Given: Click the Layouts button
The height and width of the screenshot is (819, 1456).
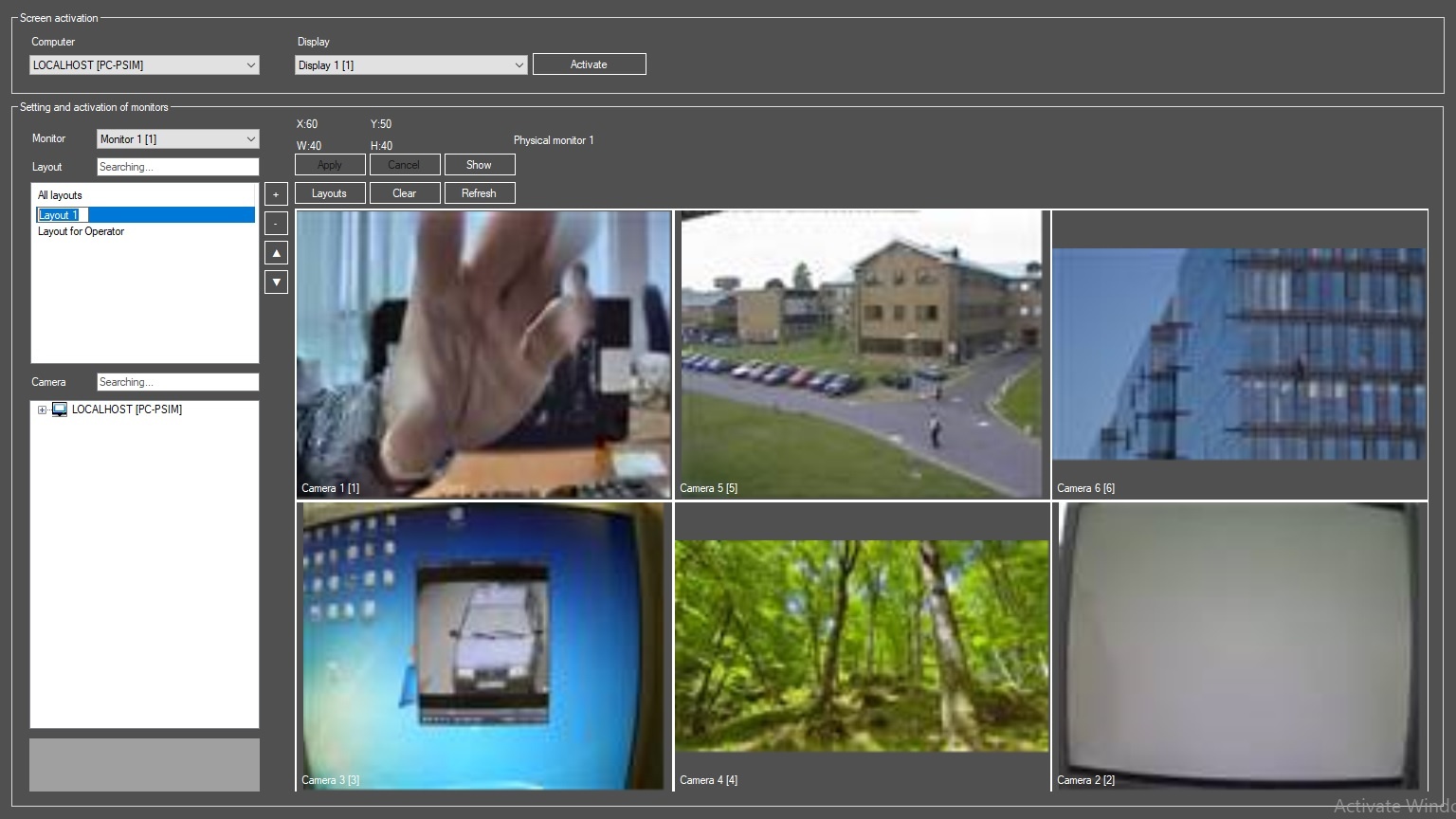Looking at the screenshot, I should 329,193.
